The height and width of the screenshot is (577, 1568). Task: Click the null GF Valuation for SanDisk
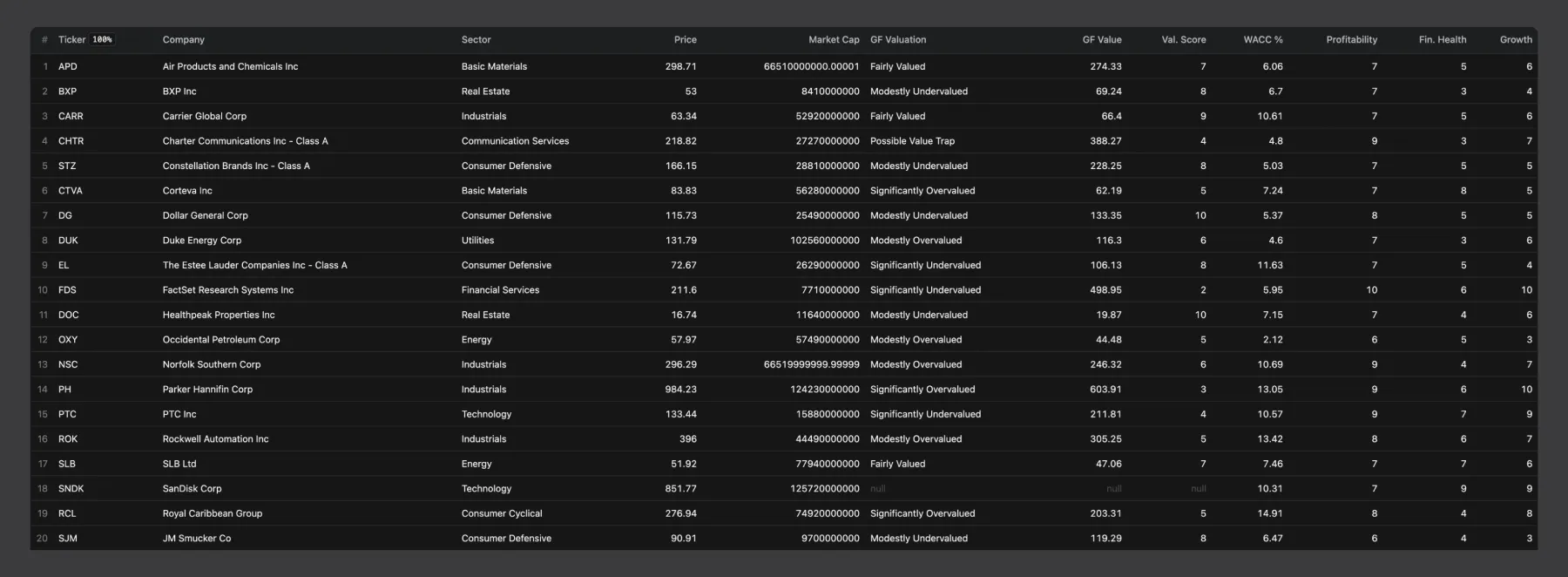877,489
